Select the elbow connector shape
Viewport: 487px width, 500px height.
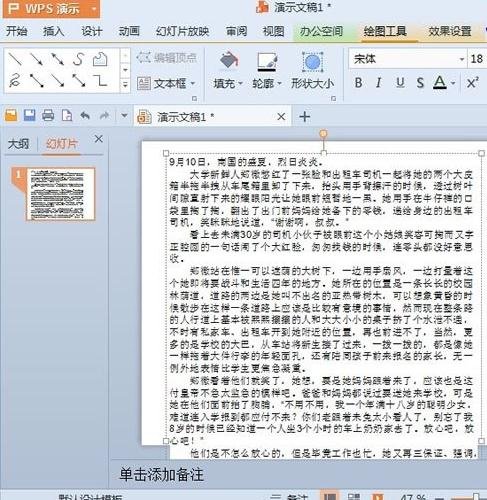(x=100, y=80)
